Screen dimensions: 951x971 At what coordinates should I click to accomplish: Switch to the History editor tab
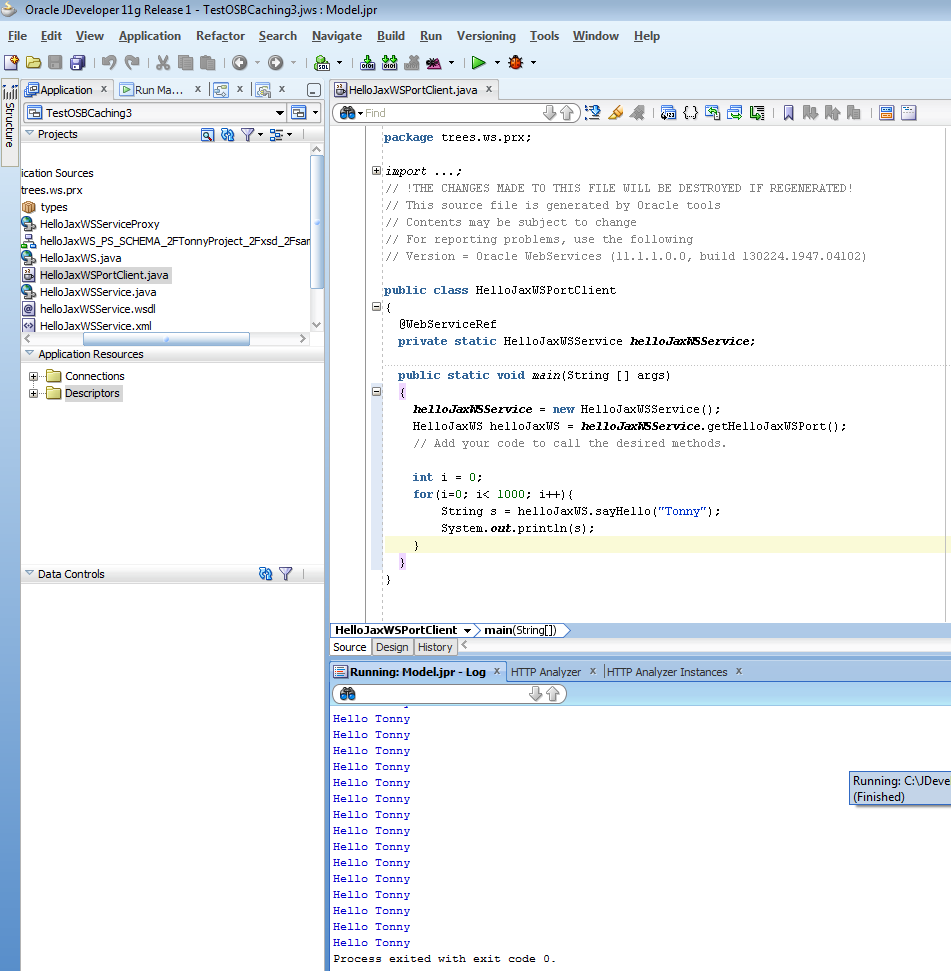(x=435, y=647)
